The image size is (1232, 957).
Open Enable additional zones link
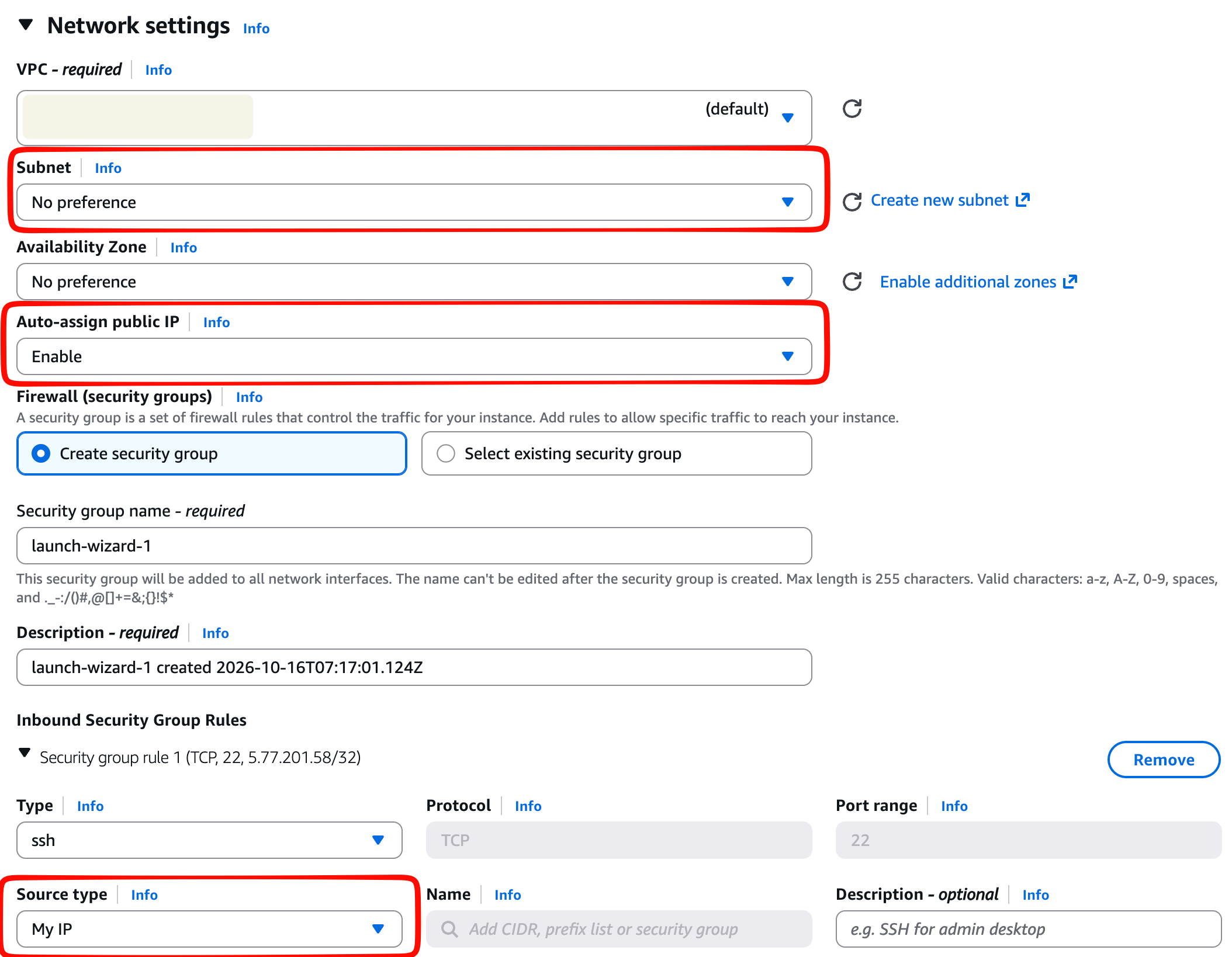coord(978,282)
